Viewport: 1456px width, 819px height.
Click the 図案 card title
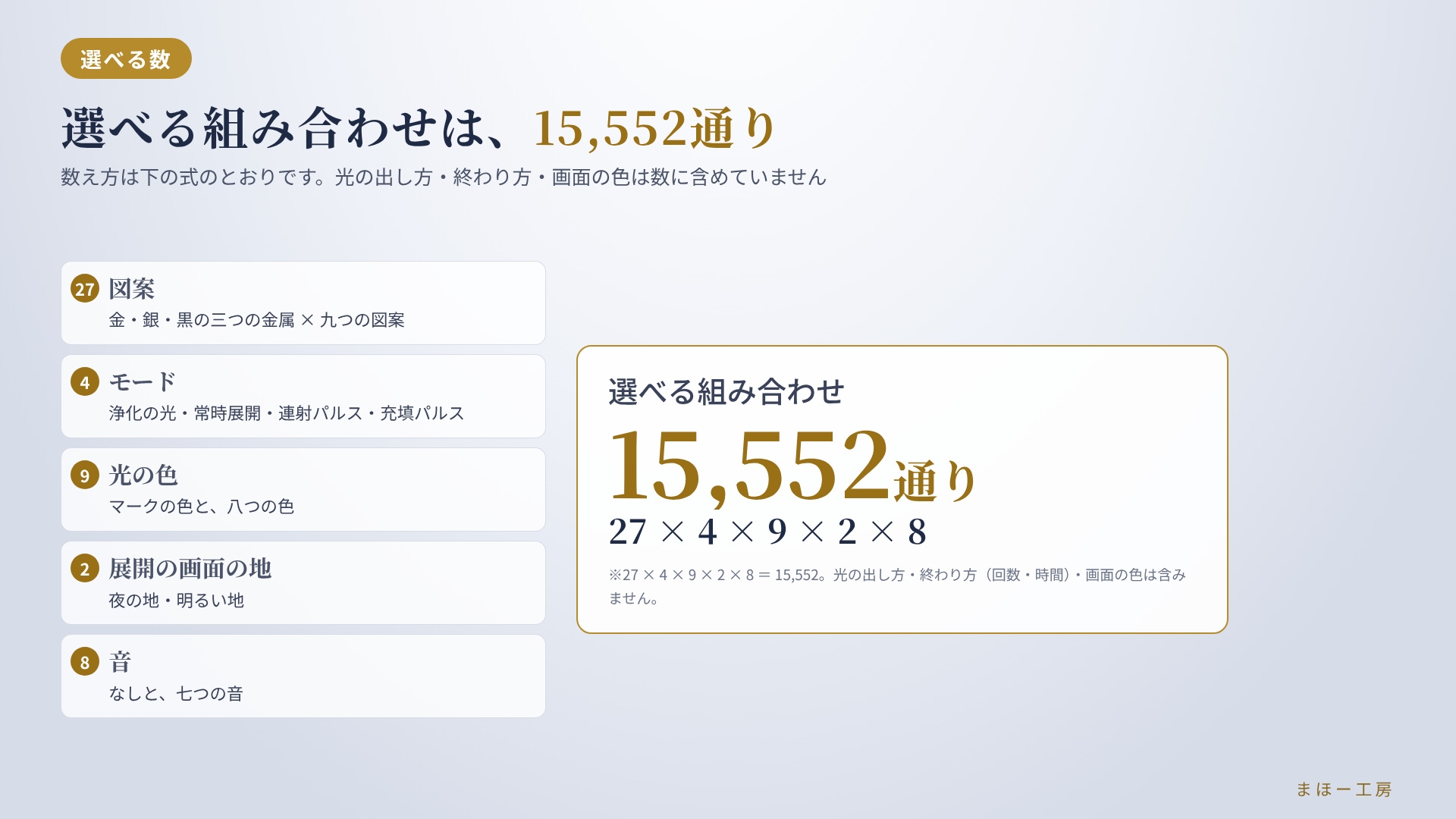tap(132, 289)
